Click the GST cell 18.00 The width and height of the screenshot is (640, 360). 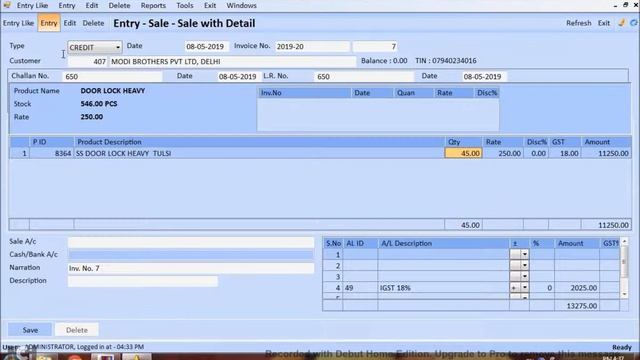click(x=565, y=153)
